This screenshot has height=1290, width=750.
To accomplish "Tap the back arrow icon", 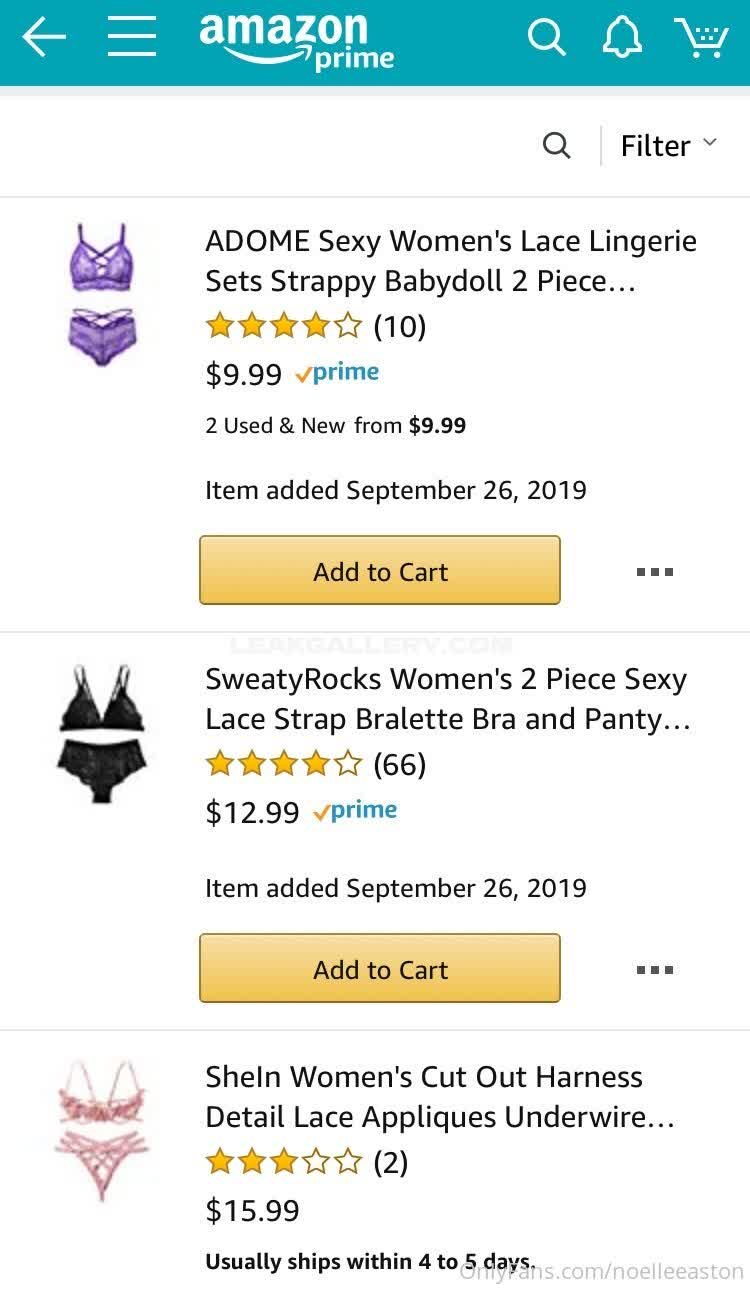I will pos(44,37).
